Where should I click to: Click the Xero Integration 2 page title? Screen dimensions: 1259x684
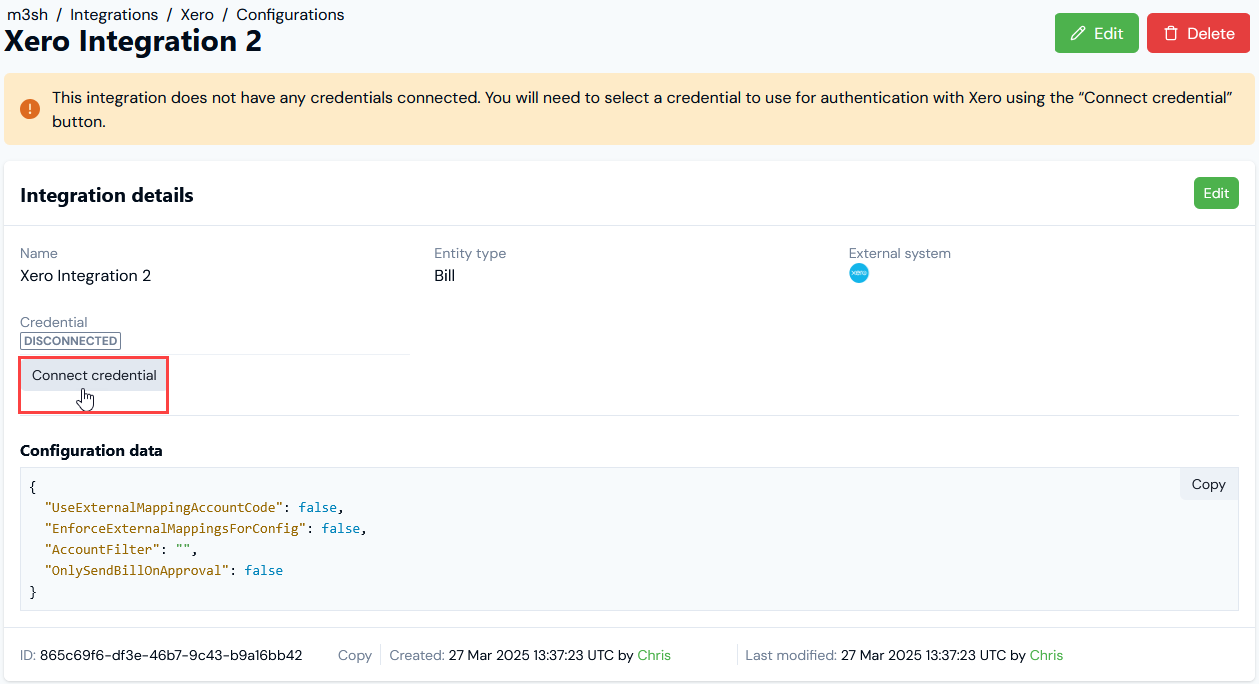point(133,41)
